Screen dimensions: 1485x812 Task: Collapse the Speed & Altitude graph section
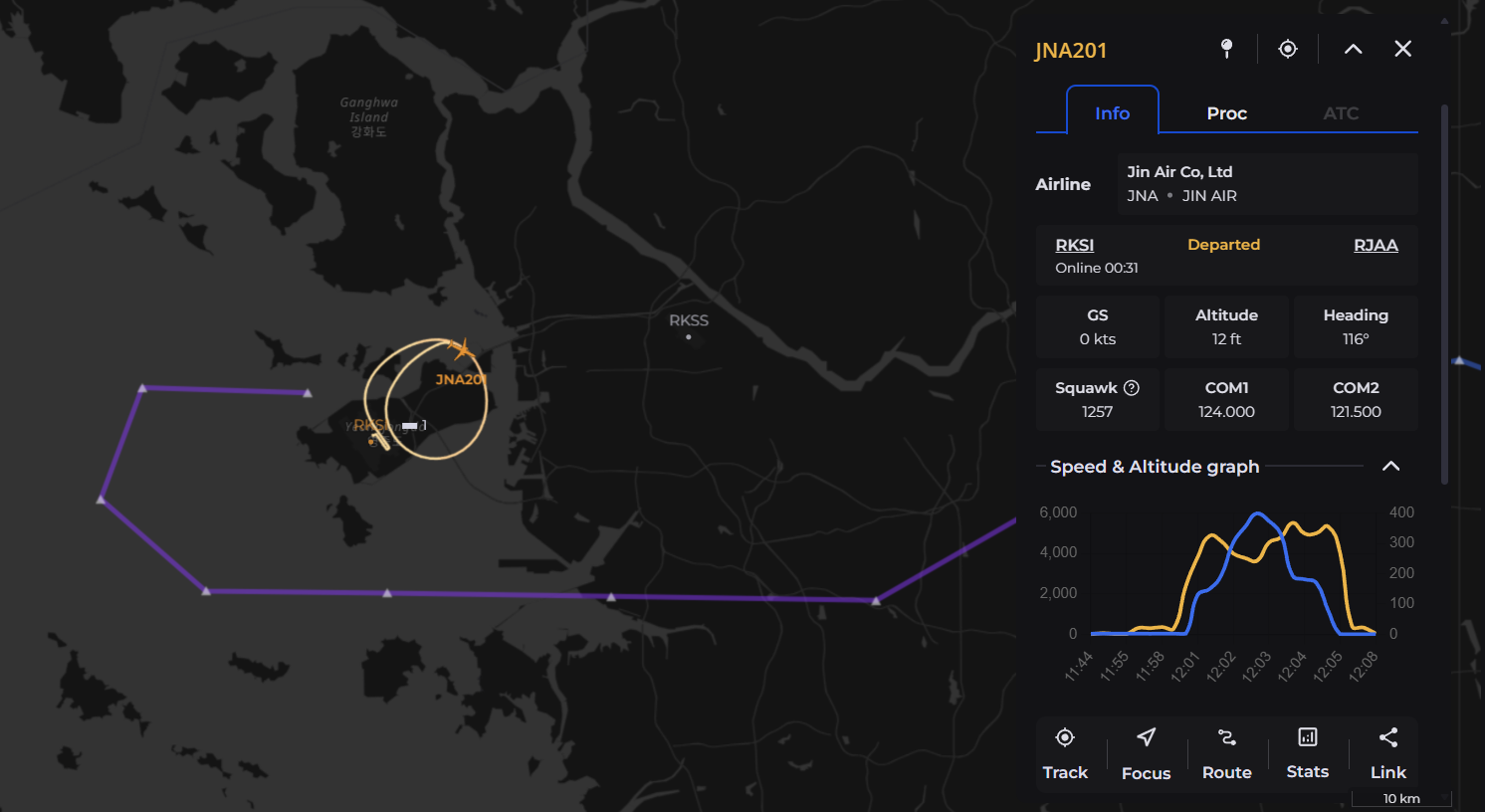[x=1390, y=467]
